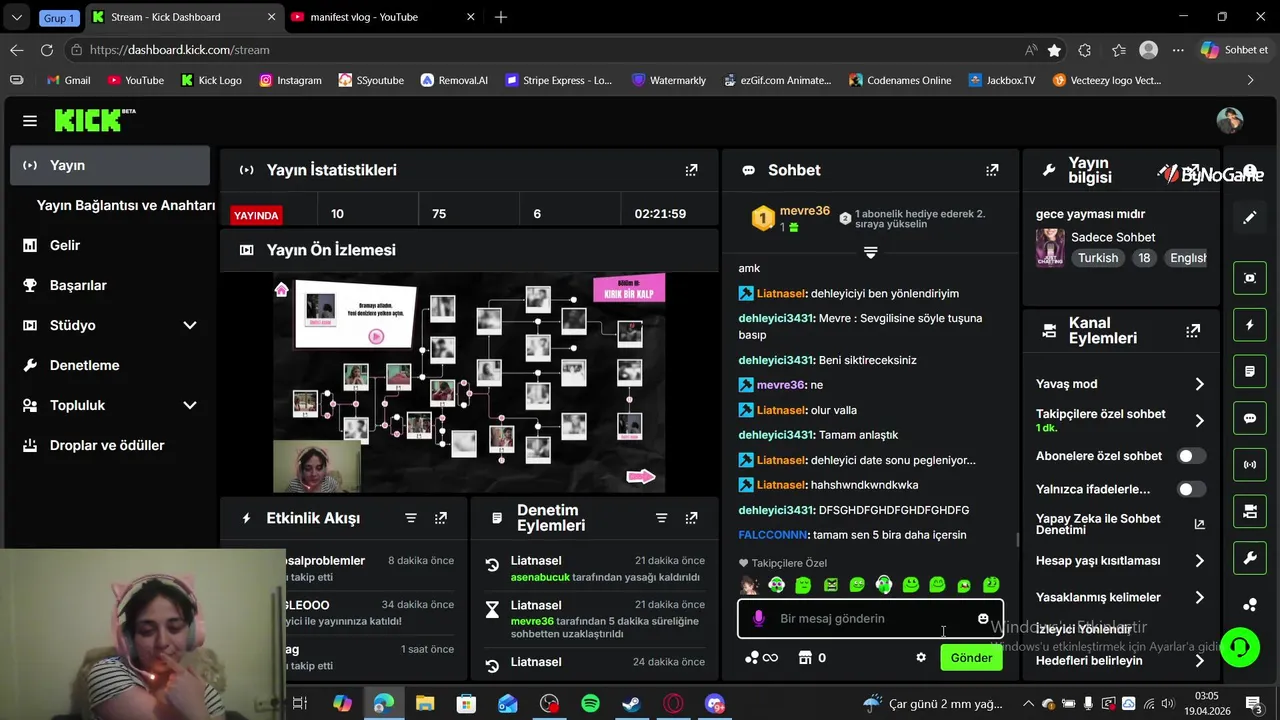Click the Bir mesaj gönderin input field

click(x=870, y=619)
